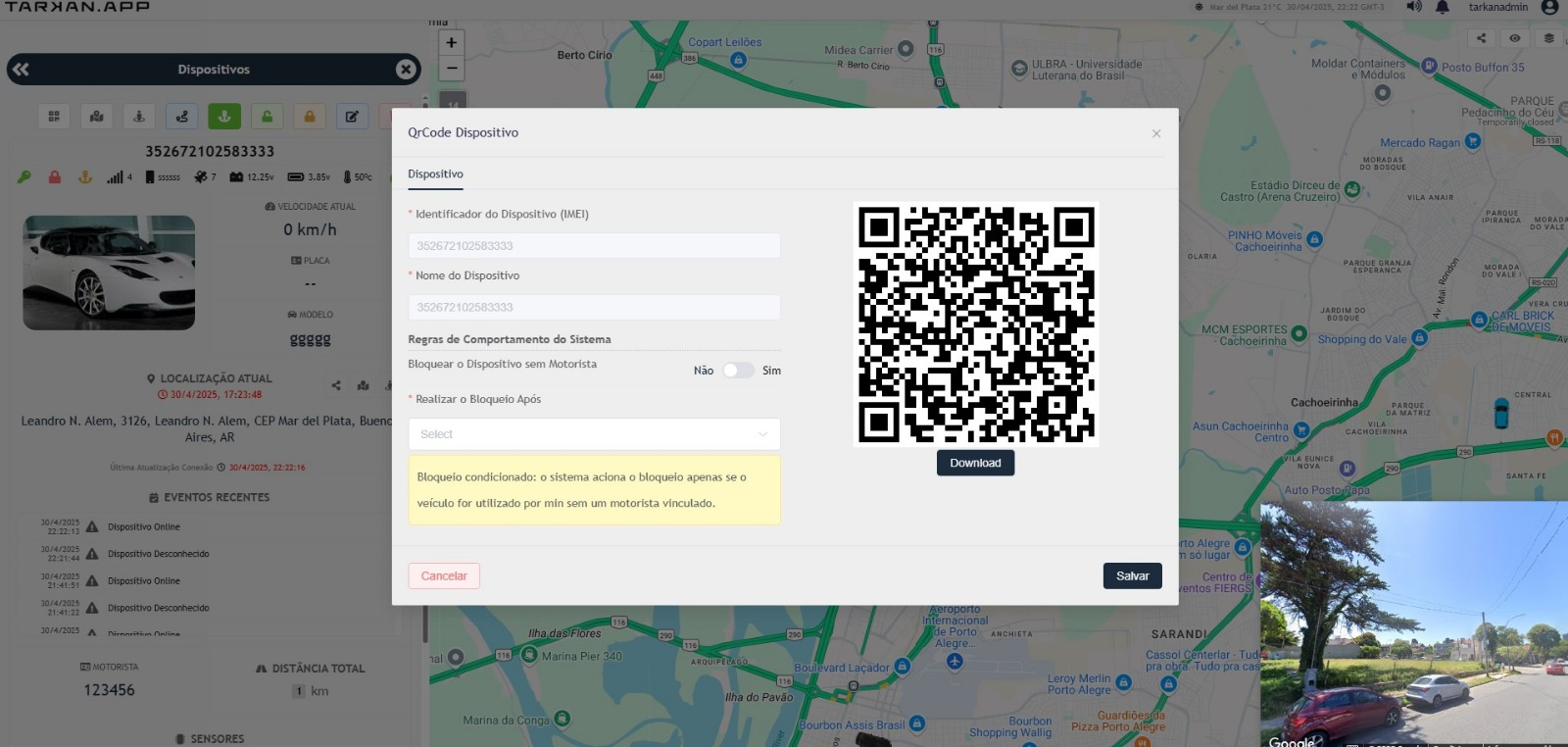Select the Dispositivo tab
The image size is (1568, 747).
[x=435, y=174]
